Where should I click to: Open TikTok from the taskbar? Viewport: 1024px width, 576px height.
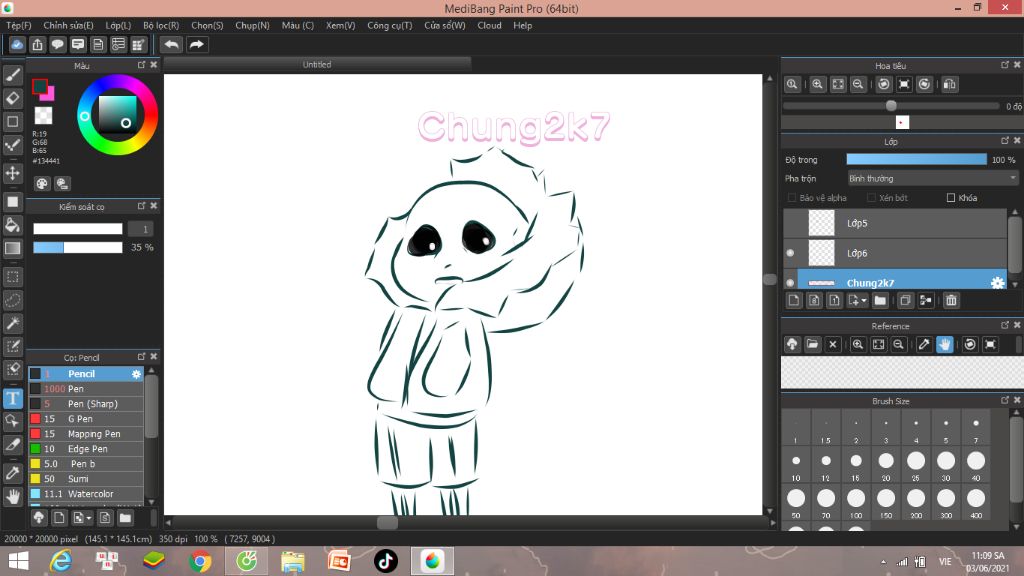pyautogui.click(x=385, y=561)
